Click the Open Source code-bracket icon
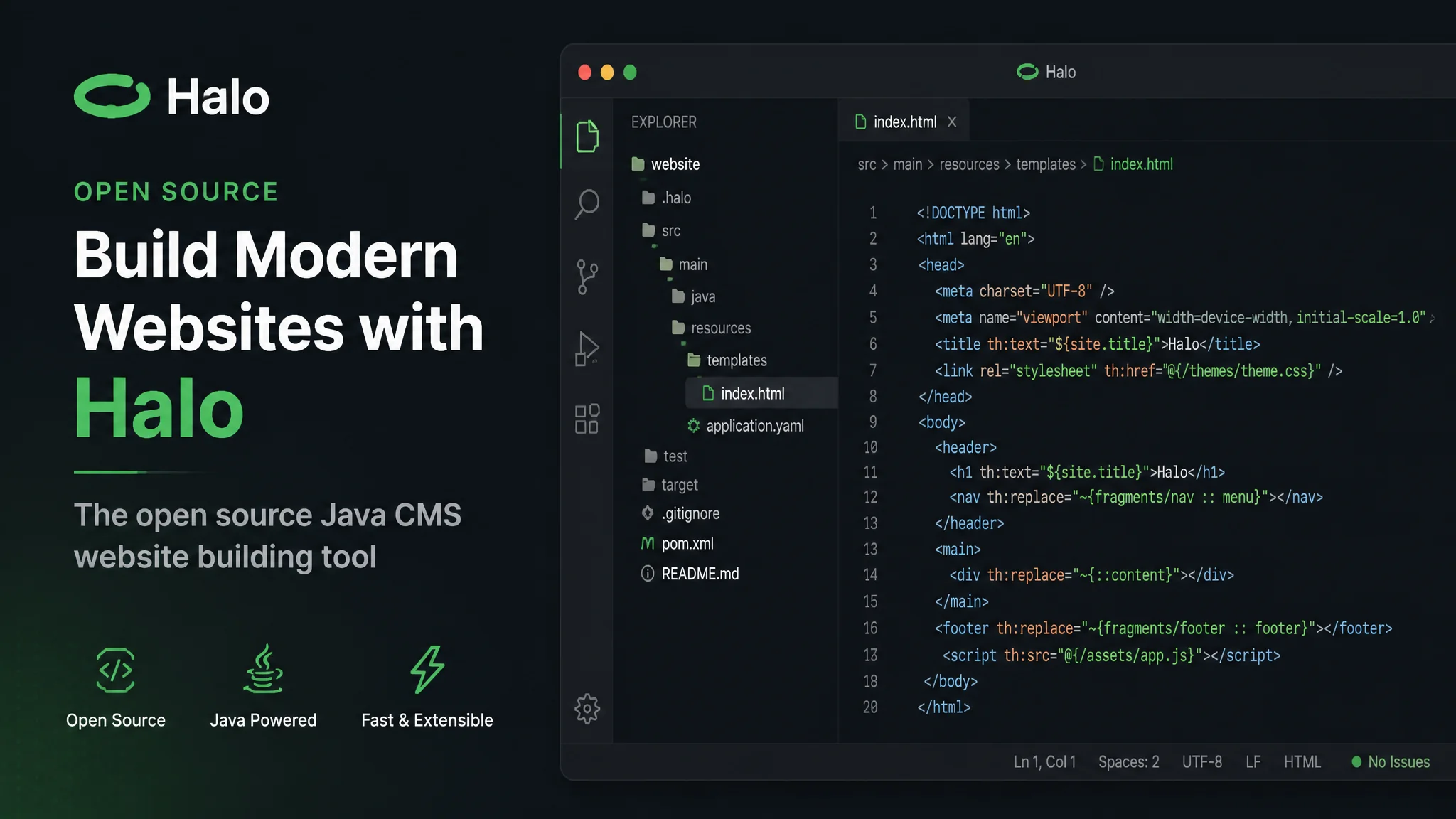This screenshot has height=819, width=1456. tap(116, 670)
